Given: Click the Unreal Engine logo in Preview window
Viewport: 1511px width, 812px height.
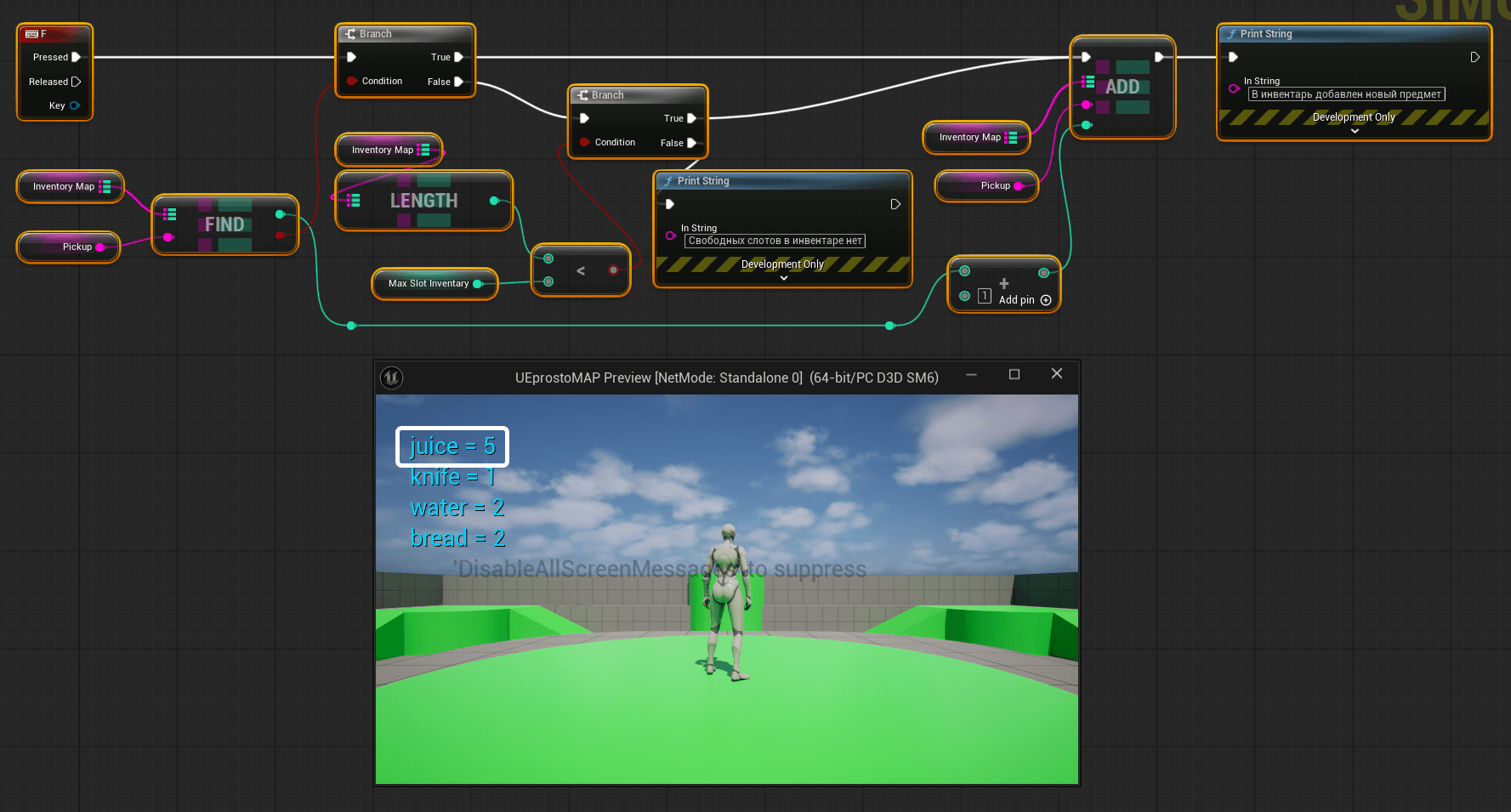Looking at the screenshot, I should click(x=391, y=378).
